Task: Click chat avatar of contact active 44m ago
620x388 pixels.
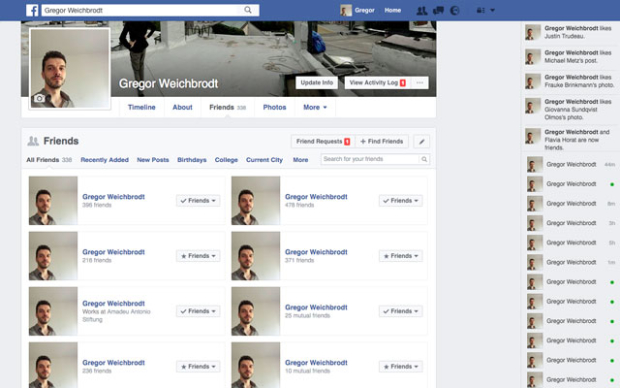Action: click(535, 164)
